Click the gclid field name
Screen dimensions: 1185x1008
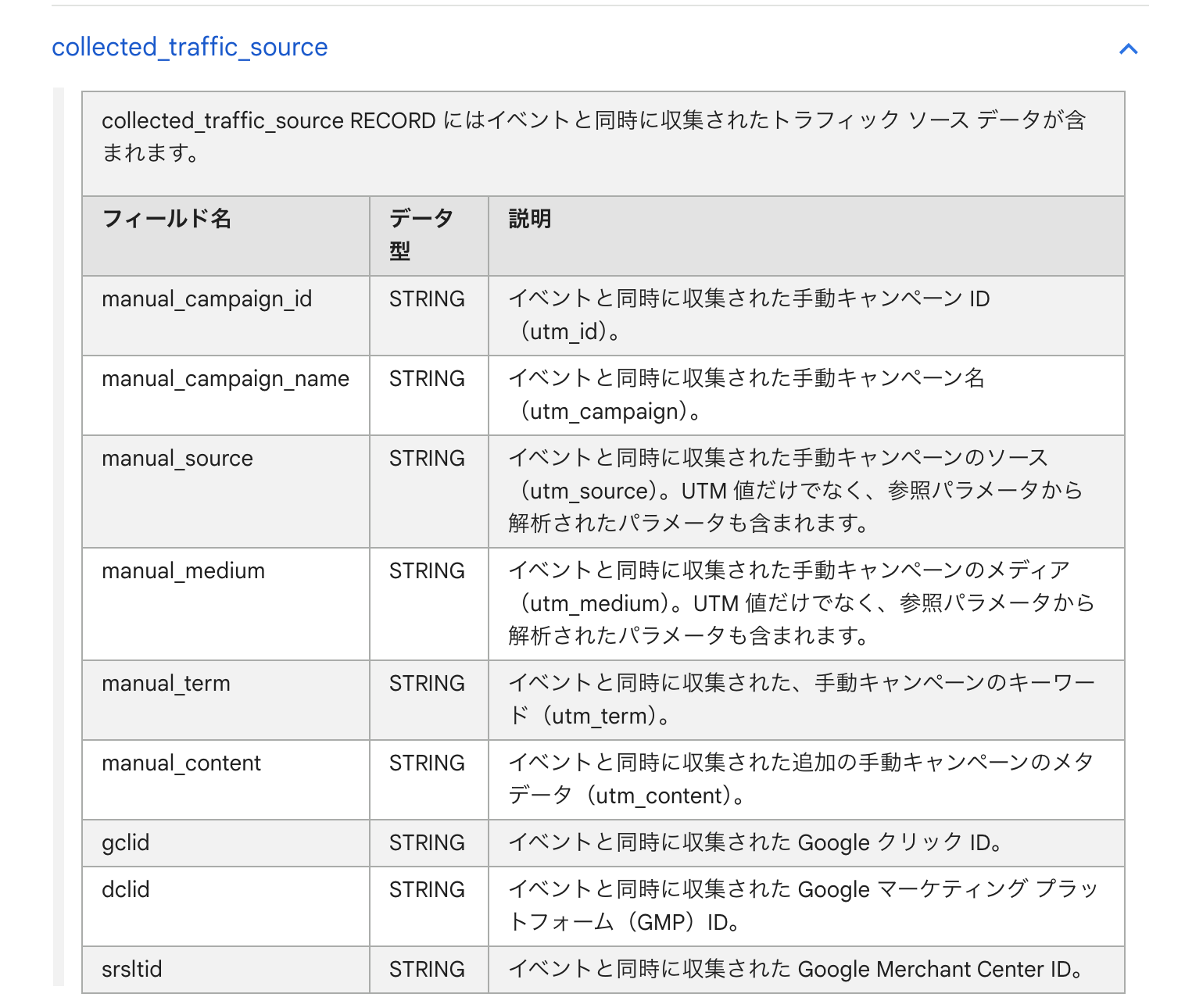pyautogui.click(x=125, y=843)
